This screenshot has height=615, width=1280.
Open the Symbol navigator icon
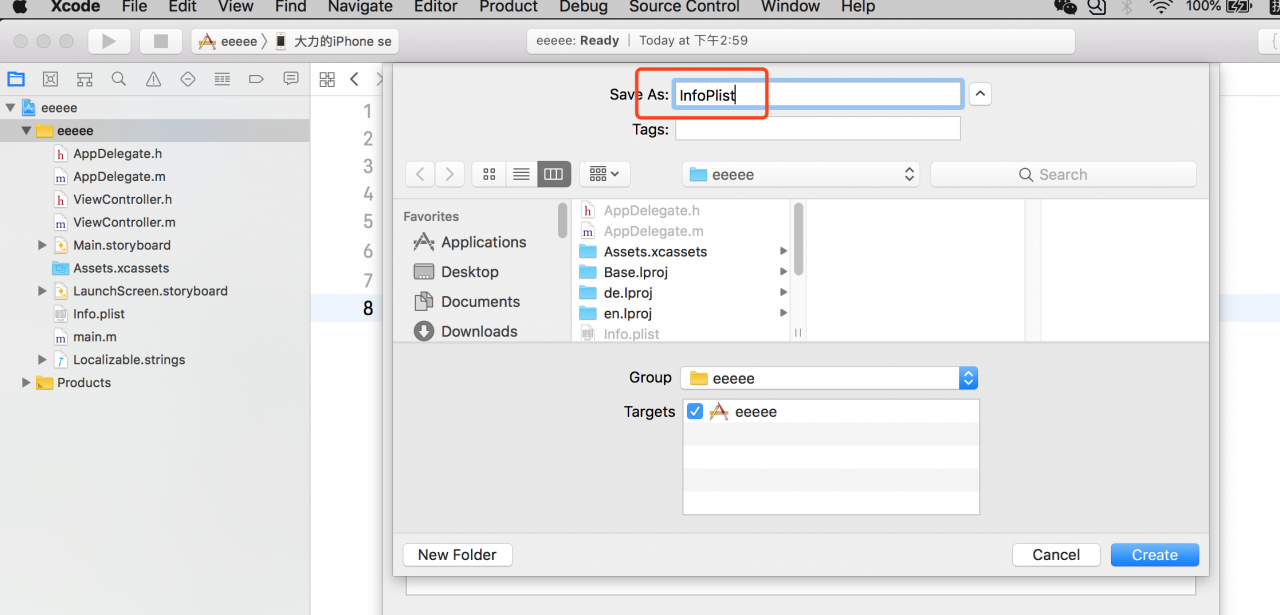click(x=85, y=79)
